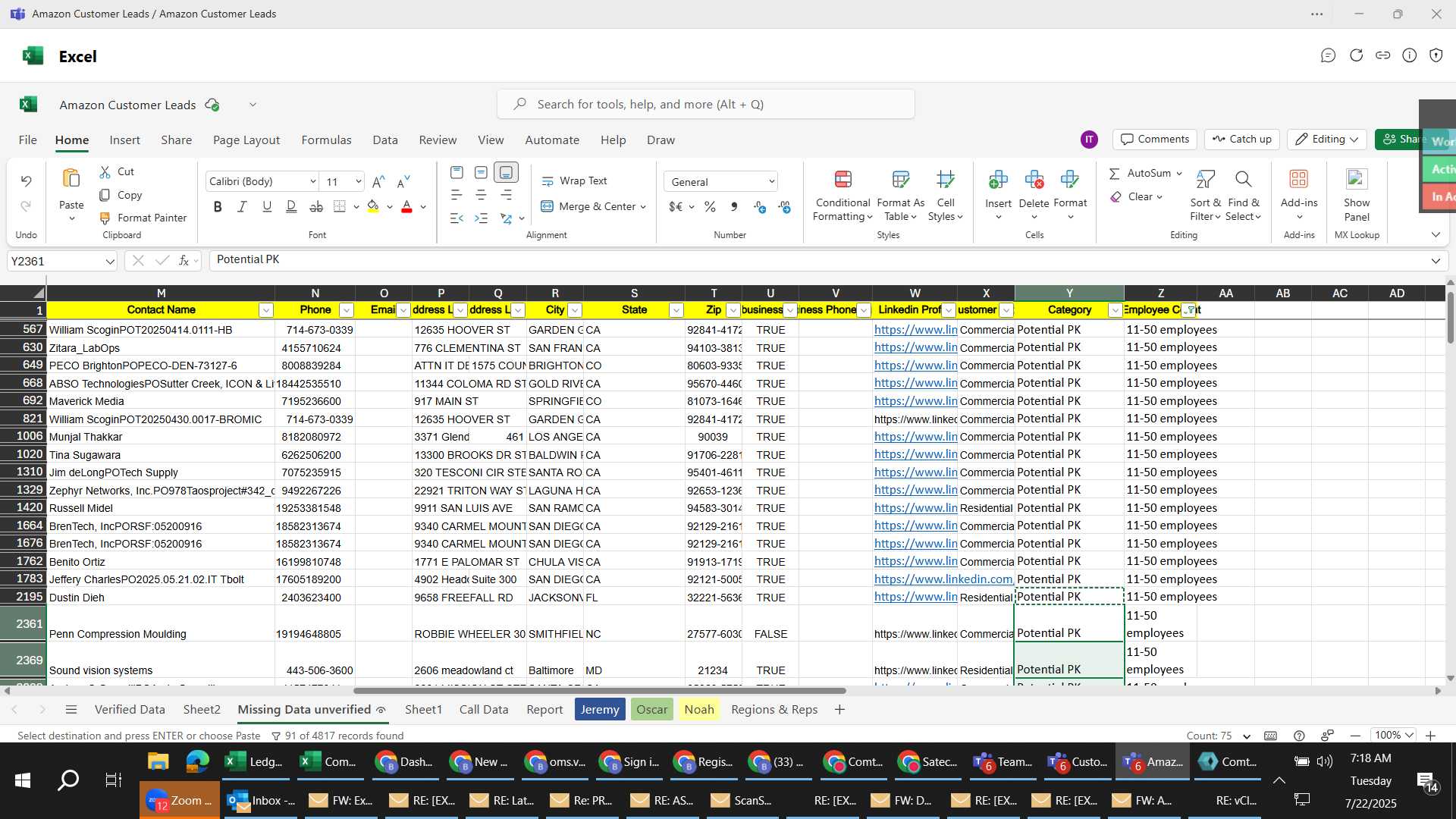Viewport: 1456px width, 819px height.
Task: Toggle top vertical alignment
Action: [x=457, y=172]
